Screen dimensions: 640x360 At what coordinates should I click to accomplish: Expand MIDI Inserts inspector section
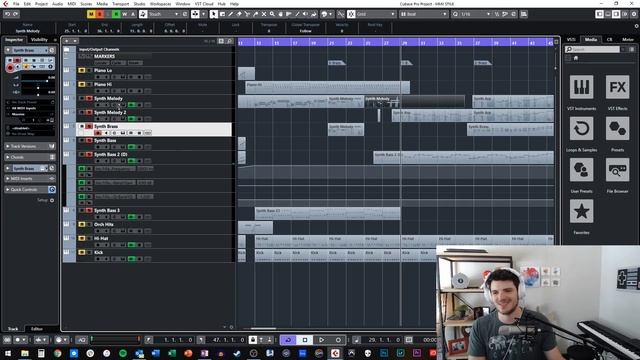(30, 178)
